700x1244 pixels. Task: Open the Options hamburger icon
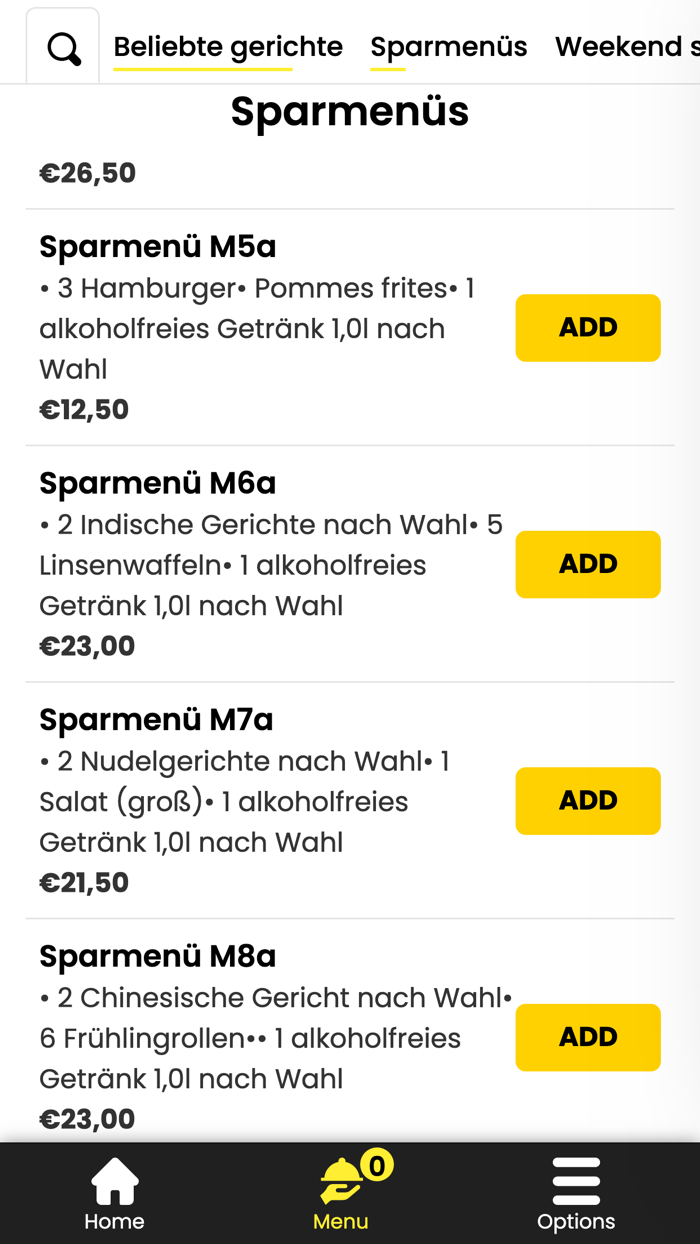576,1182
